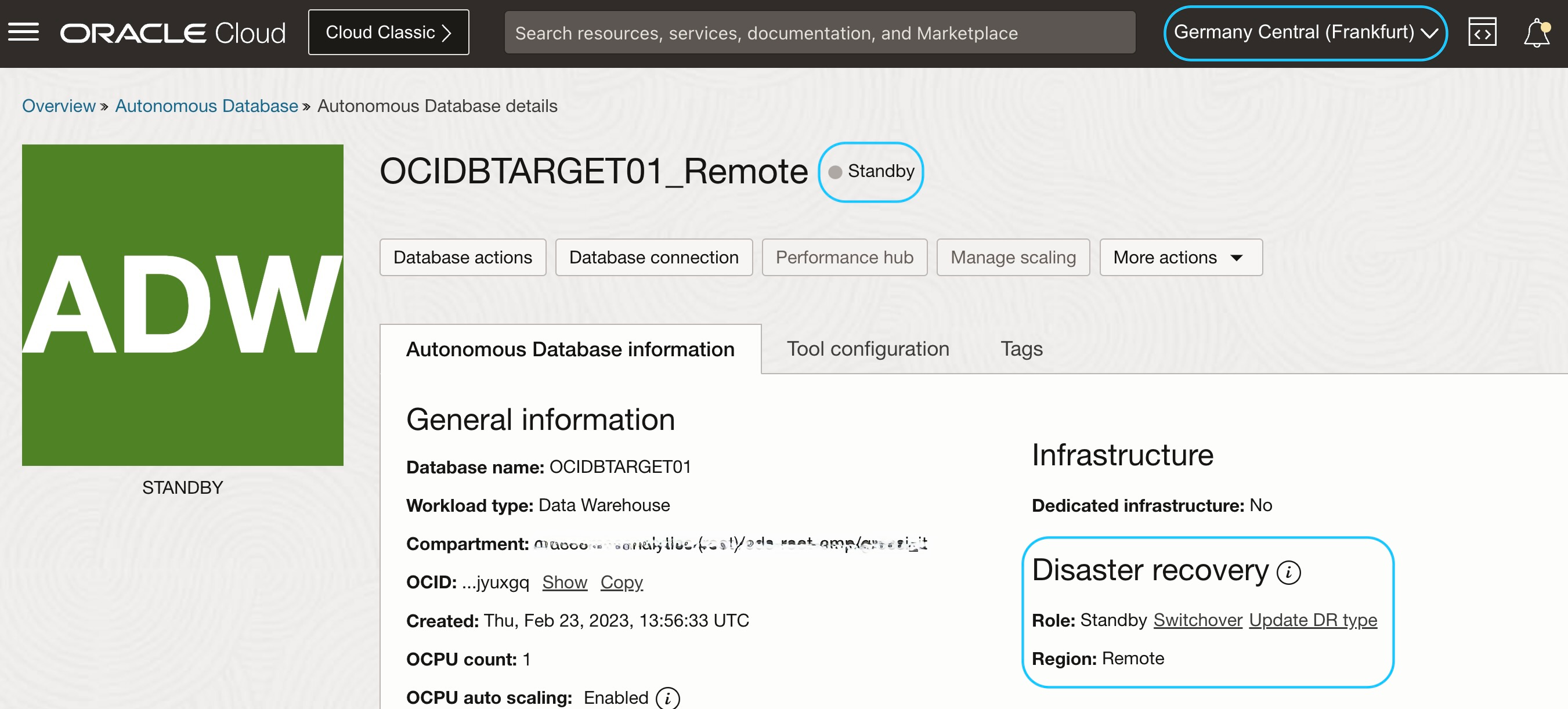
Task: Click the Disaster recovery heading
Action: point(1150,570)
